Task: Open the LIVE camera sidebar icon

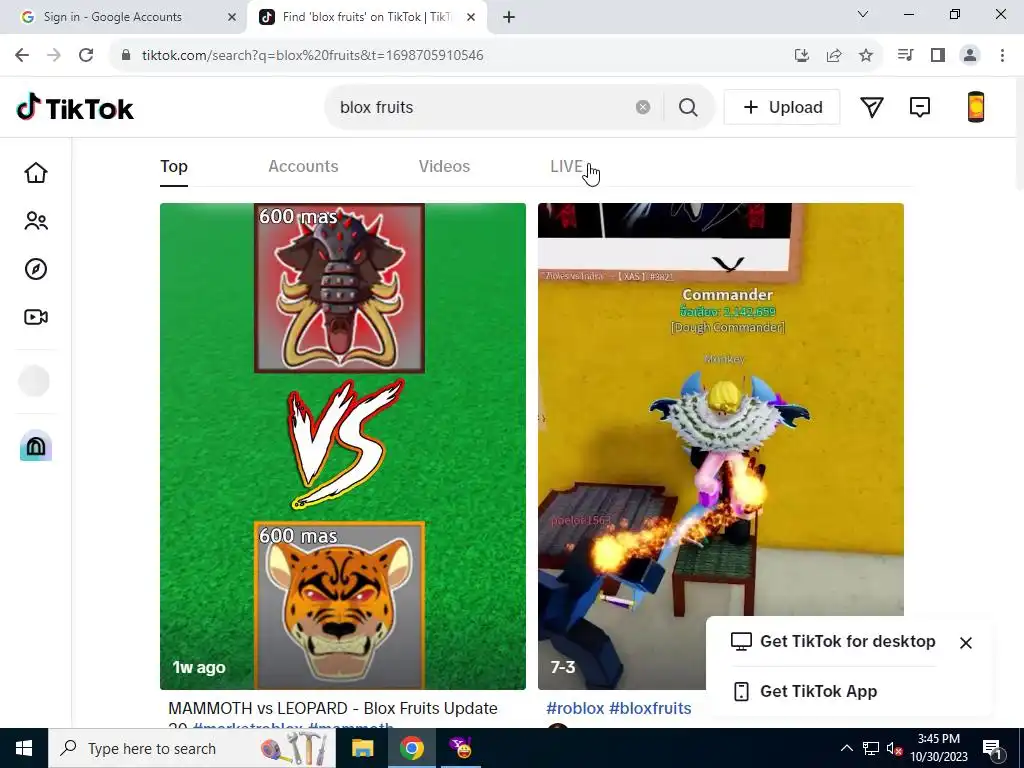Action: 36,317
